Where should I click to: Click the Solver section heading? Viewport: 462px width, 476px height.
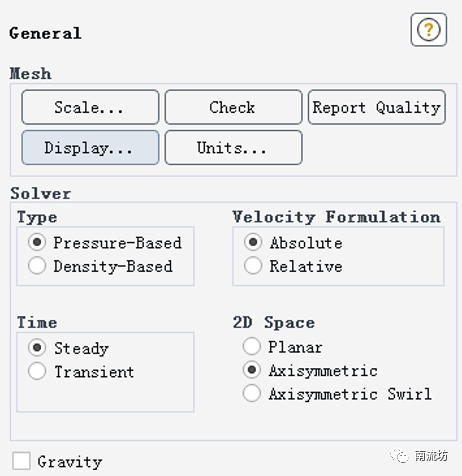point(41,193)
